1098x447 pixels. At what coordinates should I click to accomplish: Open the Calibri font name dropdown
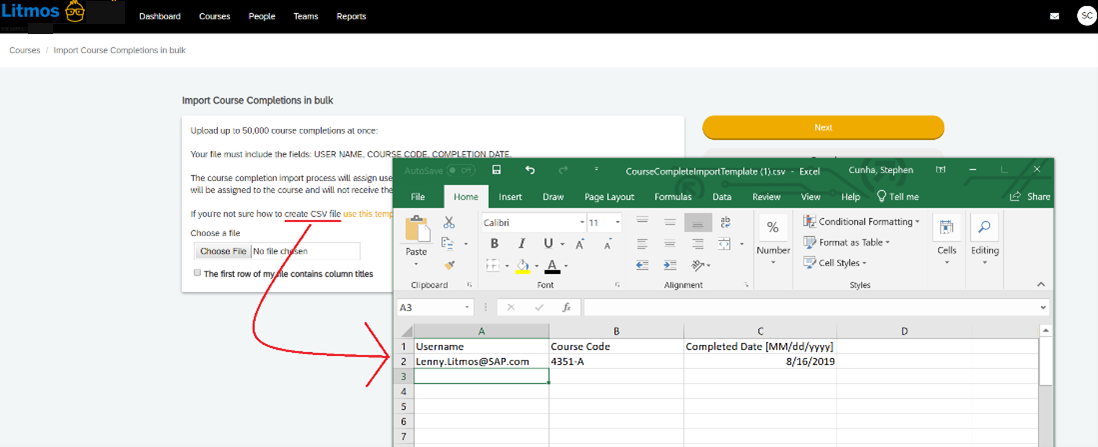click(x=582, y=223)
